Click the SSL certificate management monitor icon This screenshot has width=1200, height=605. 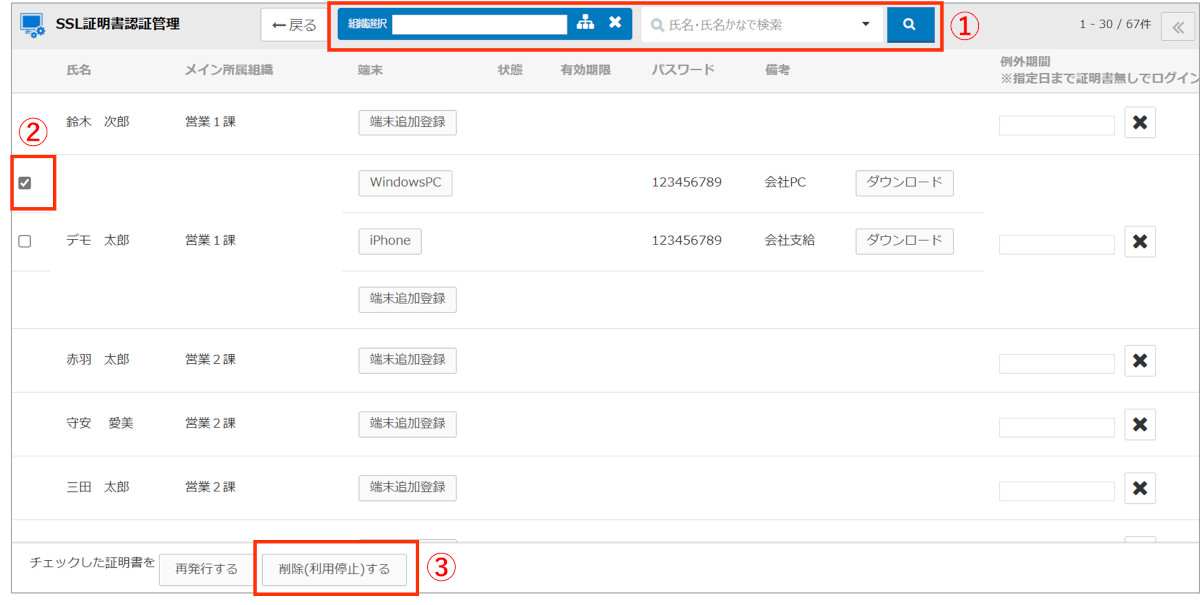tap(32, 25)
